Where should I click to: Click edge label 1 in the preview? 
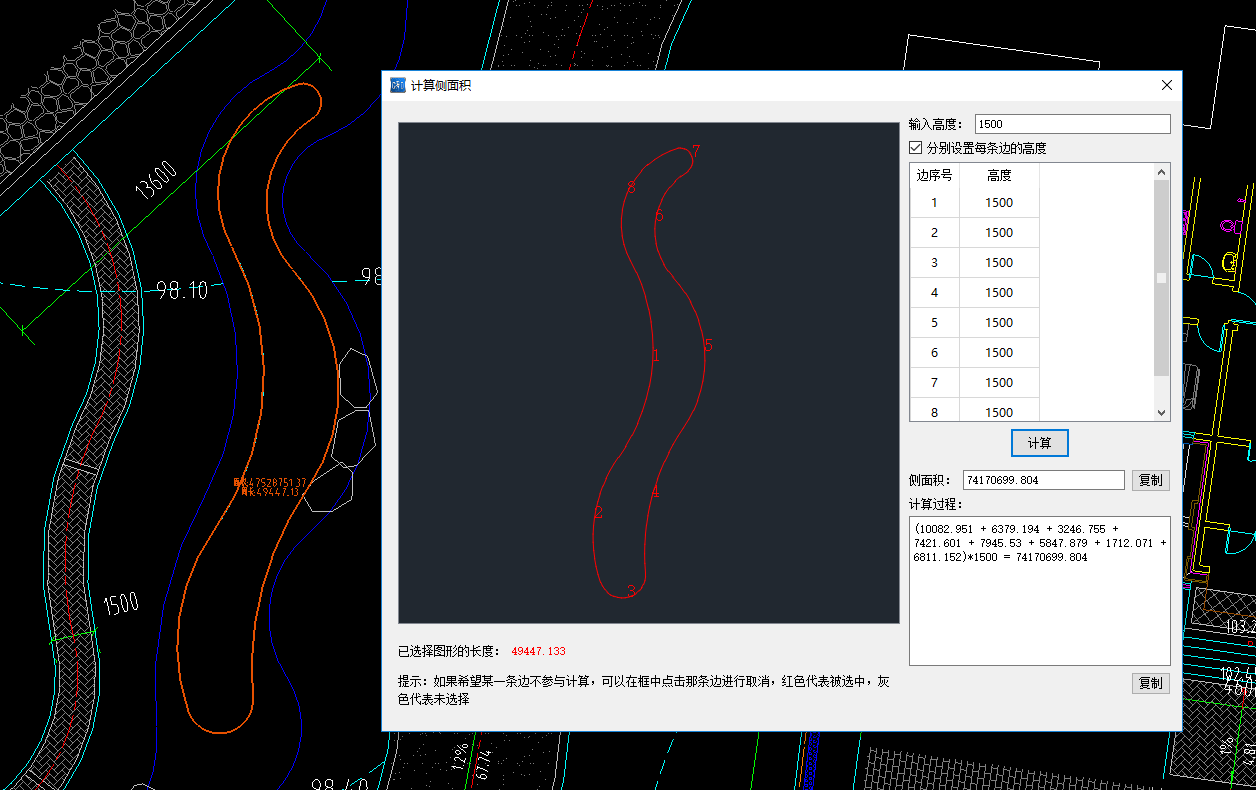tap(656, 355)
